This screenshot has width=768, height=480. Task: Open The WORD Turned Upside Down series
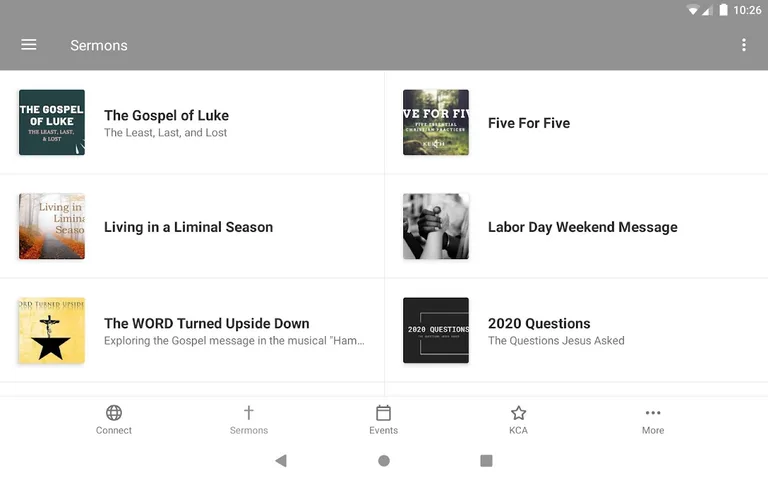tap(206, 324)
